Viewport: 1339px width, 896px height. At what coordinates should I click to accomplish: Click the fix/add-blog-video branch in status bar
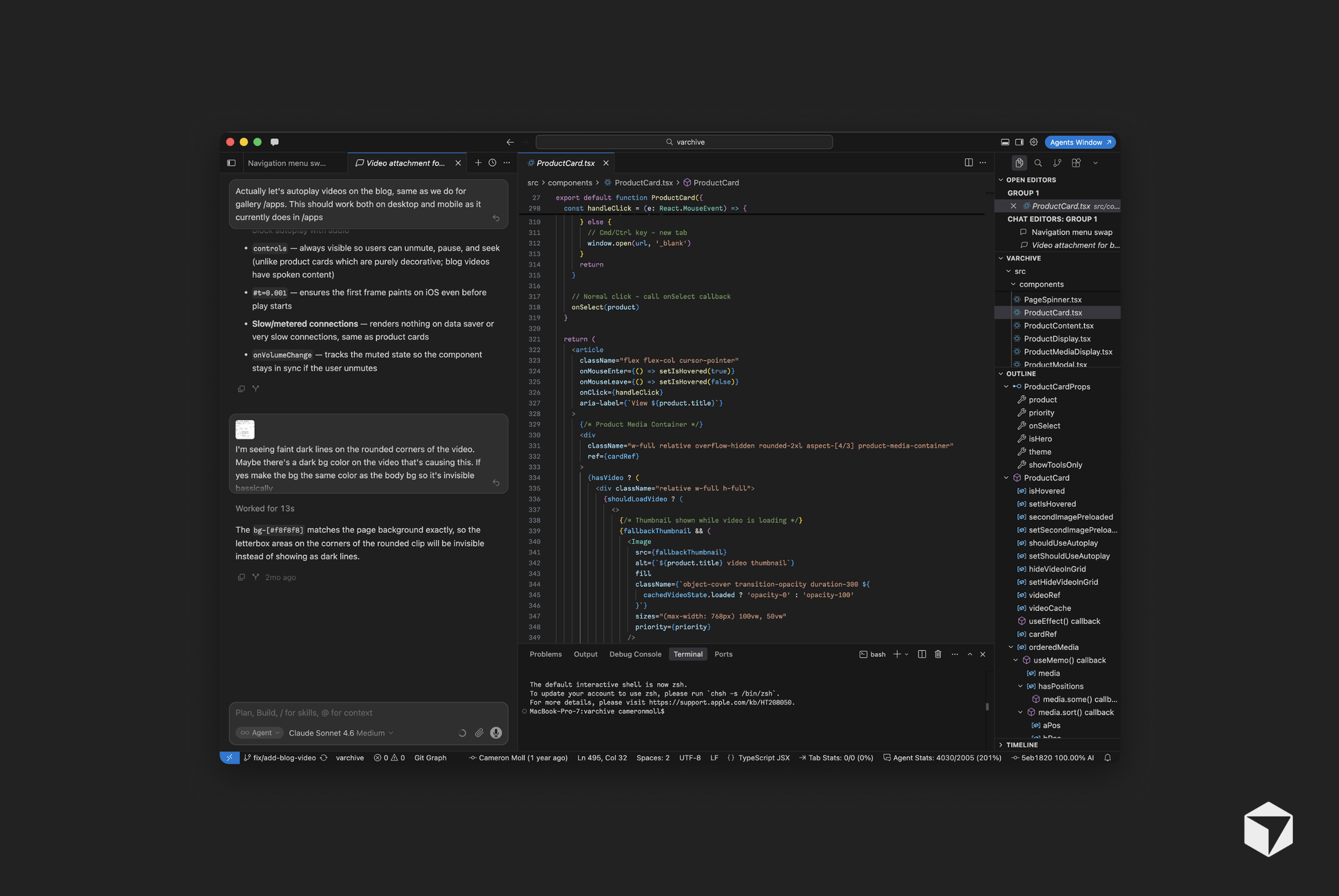(x=279, y=758)
